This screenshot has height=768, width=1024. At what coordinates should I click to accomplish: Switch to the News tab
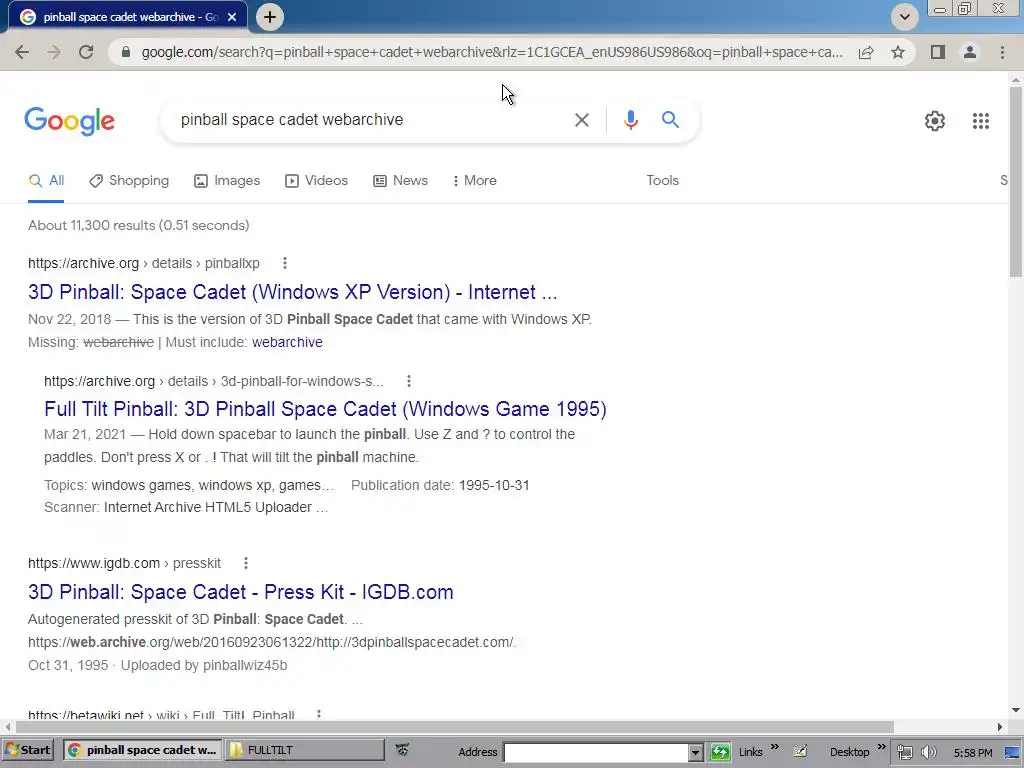click(x=400, y=181)
